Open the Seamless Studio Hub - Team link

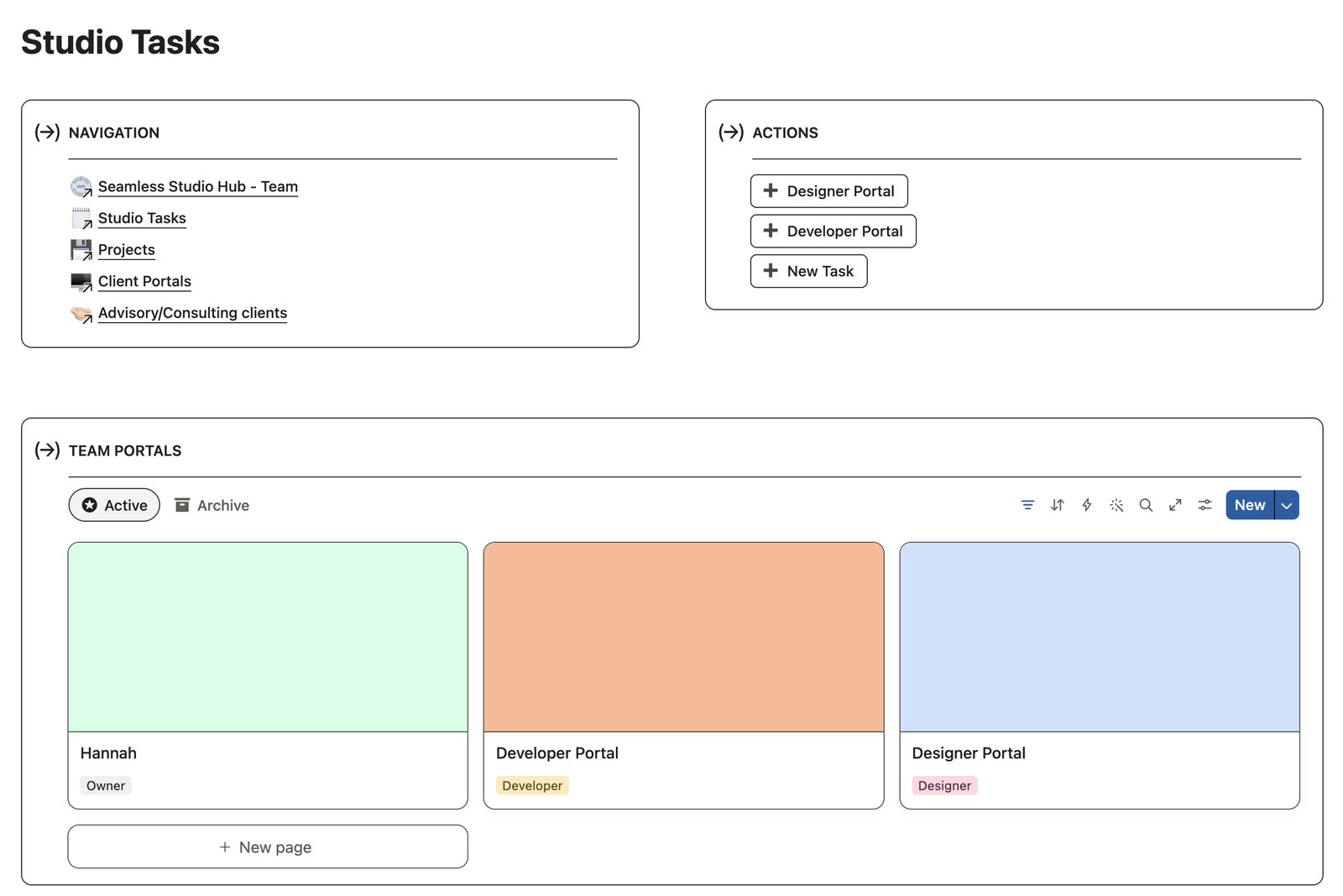coord(198,186)
